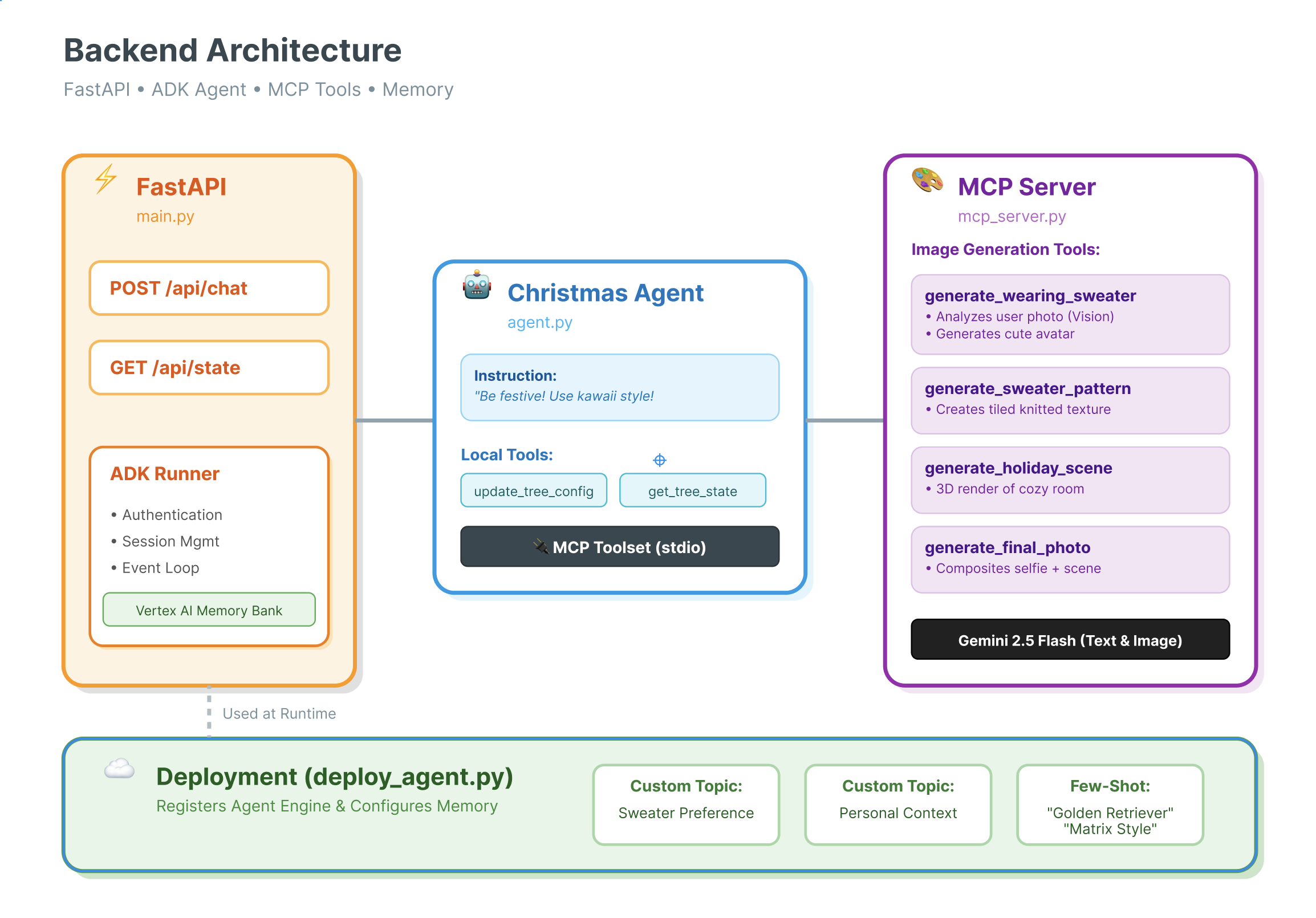The height and width of the screenshot is (918, 1316).
Task: Select the Vertex AI Memory Bank badge
Action: point(209,610)
